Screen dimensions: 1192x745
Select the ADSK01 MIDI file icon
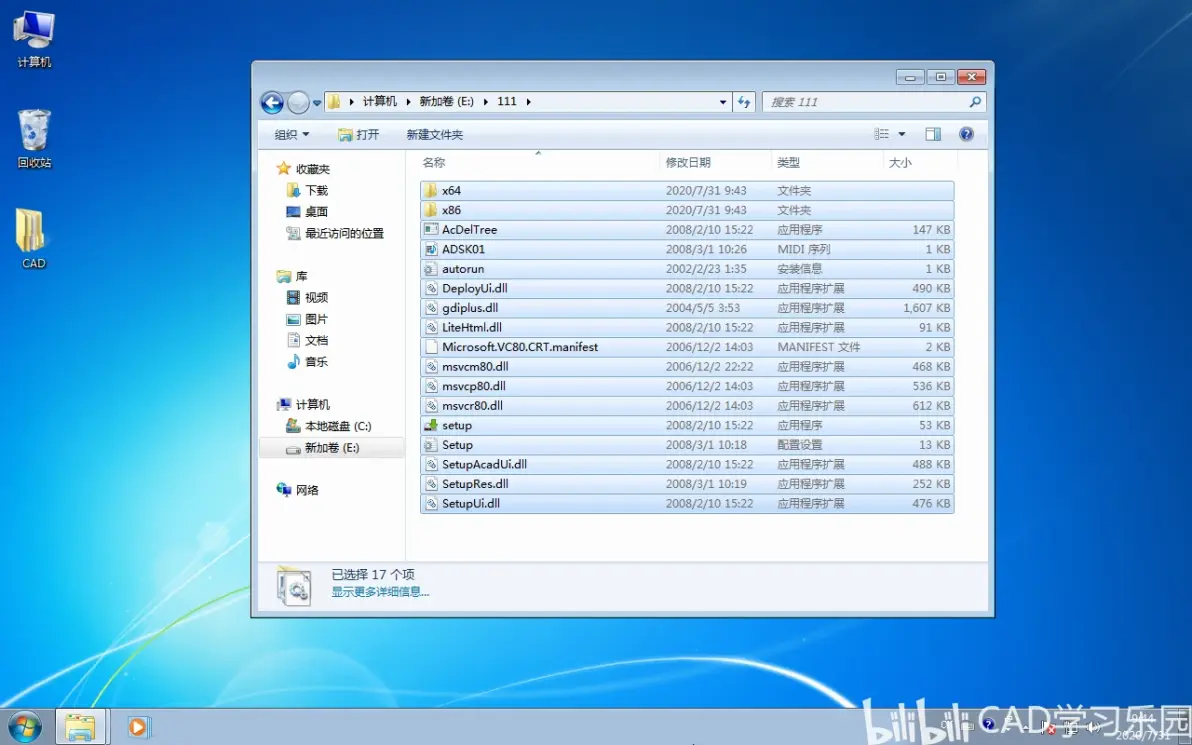[431, 249]
